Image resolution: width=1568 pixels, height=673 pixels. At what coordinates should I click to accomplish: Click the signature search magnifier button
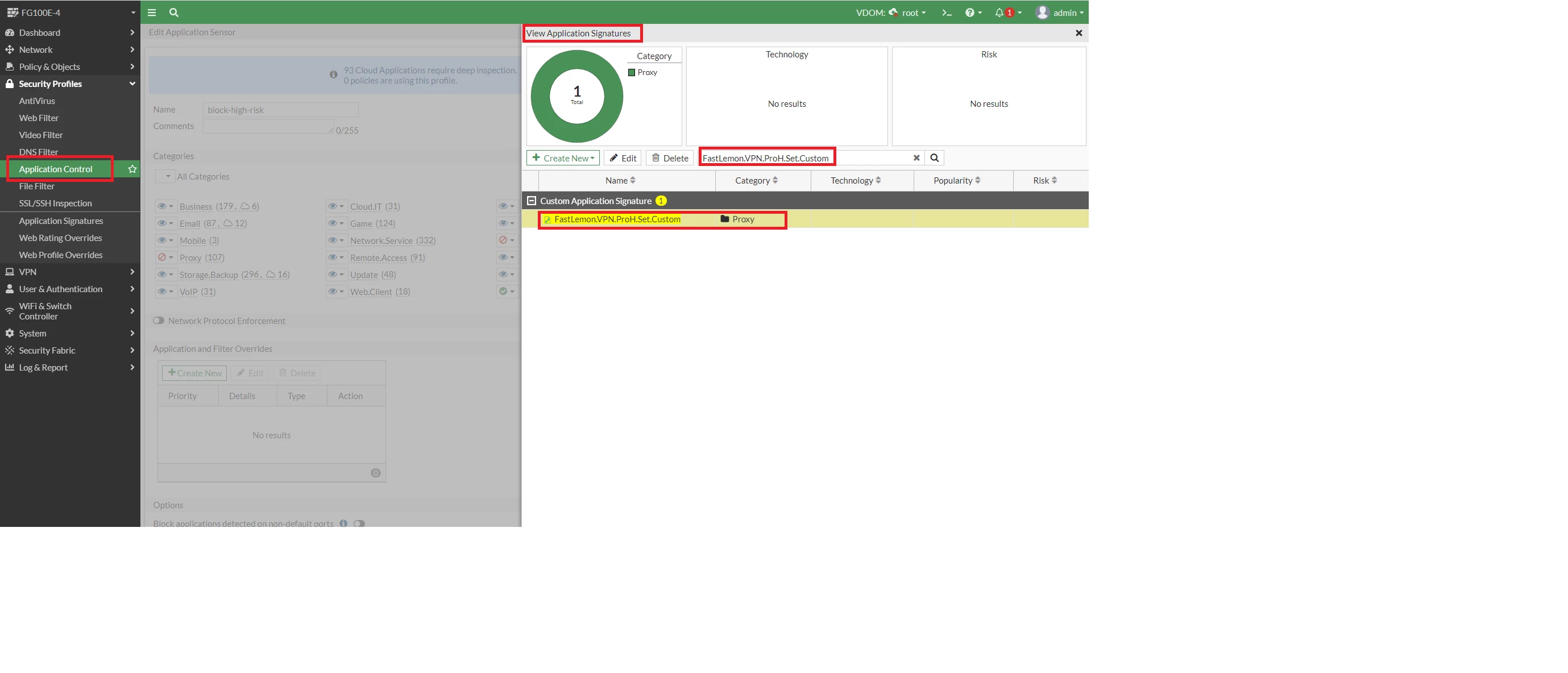pos(934,157)
